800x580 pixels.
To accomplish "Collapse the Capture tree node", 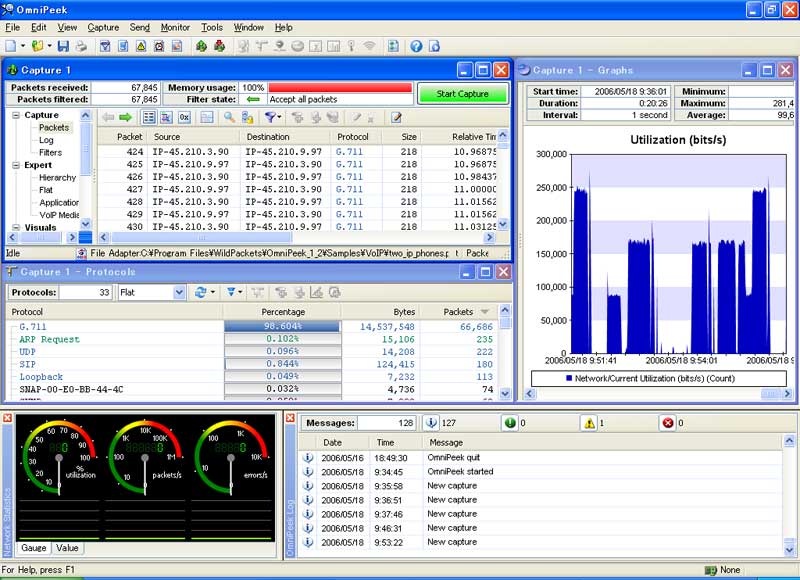I will click(x=16, y=115).
